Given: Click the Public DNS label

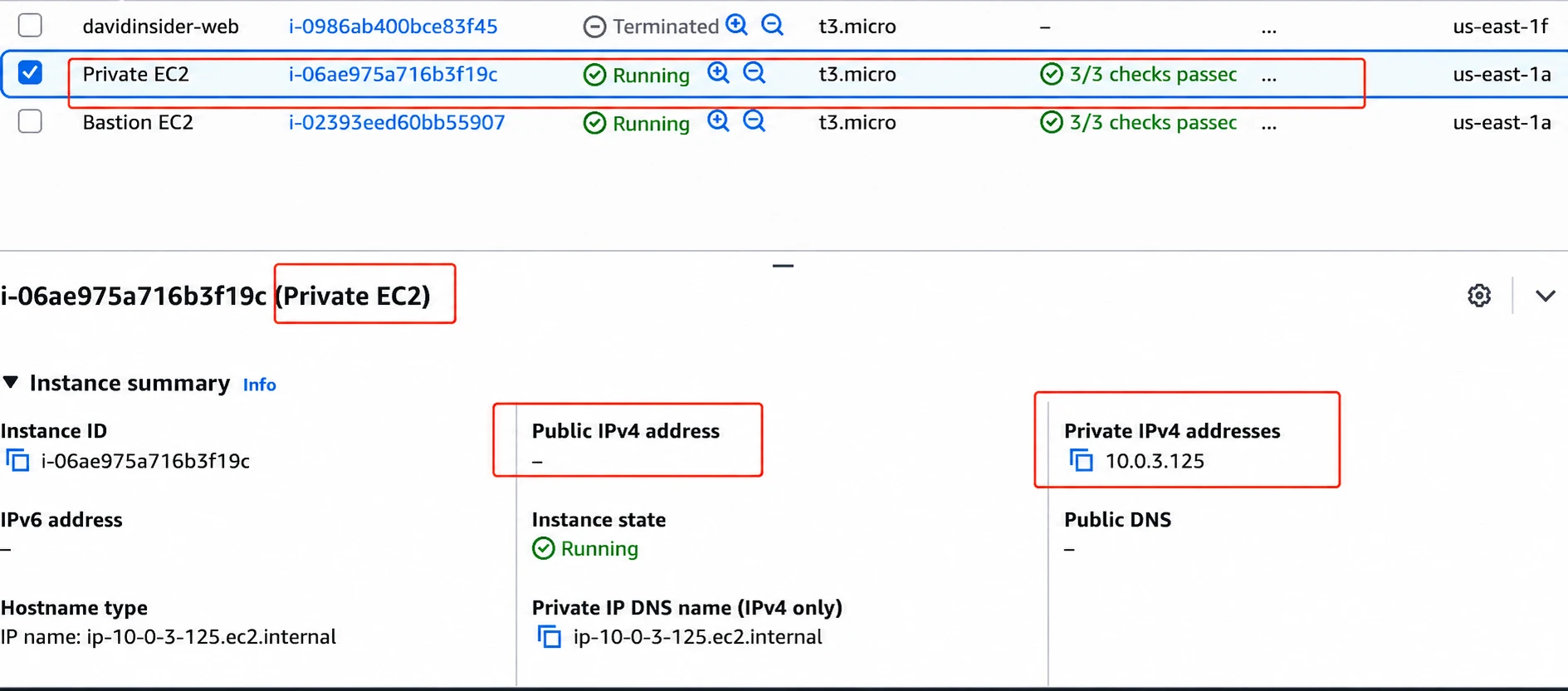Looking at the screenshot, I should 1117,520.
